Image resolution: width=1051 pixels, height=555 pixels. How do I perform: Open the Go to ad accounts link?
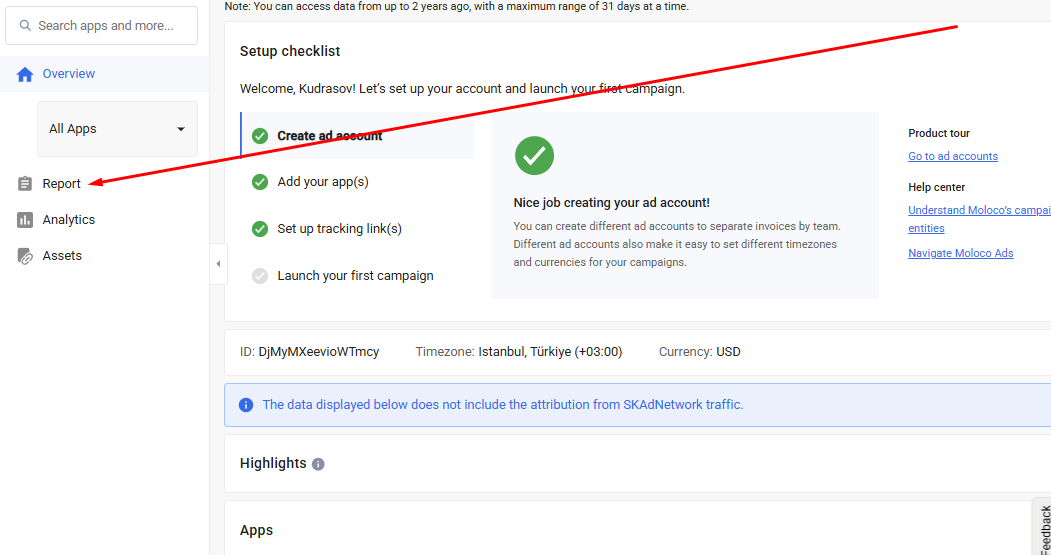pos(952,156)
